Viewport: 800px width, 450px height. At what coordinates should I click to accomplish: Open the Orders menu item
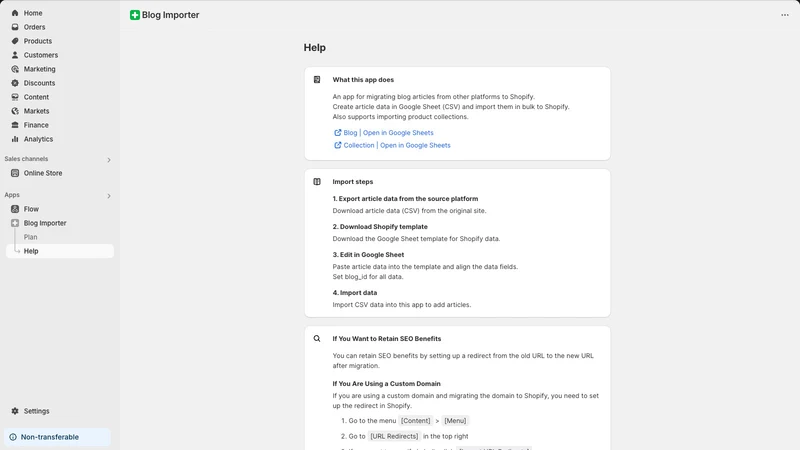tap(34, 27)
